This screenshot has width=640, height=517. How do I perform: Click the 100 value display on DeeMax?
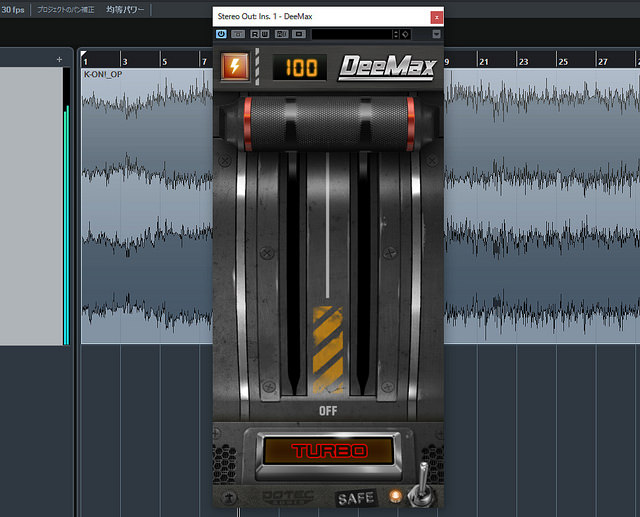click(x=300, y=67)
